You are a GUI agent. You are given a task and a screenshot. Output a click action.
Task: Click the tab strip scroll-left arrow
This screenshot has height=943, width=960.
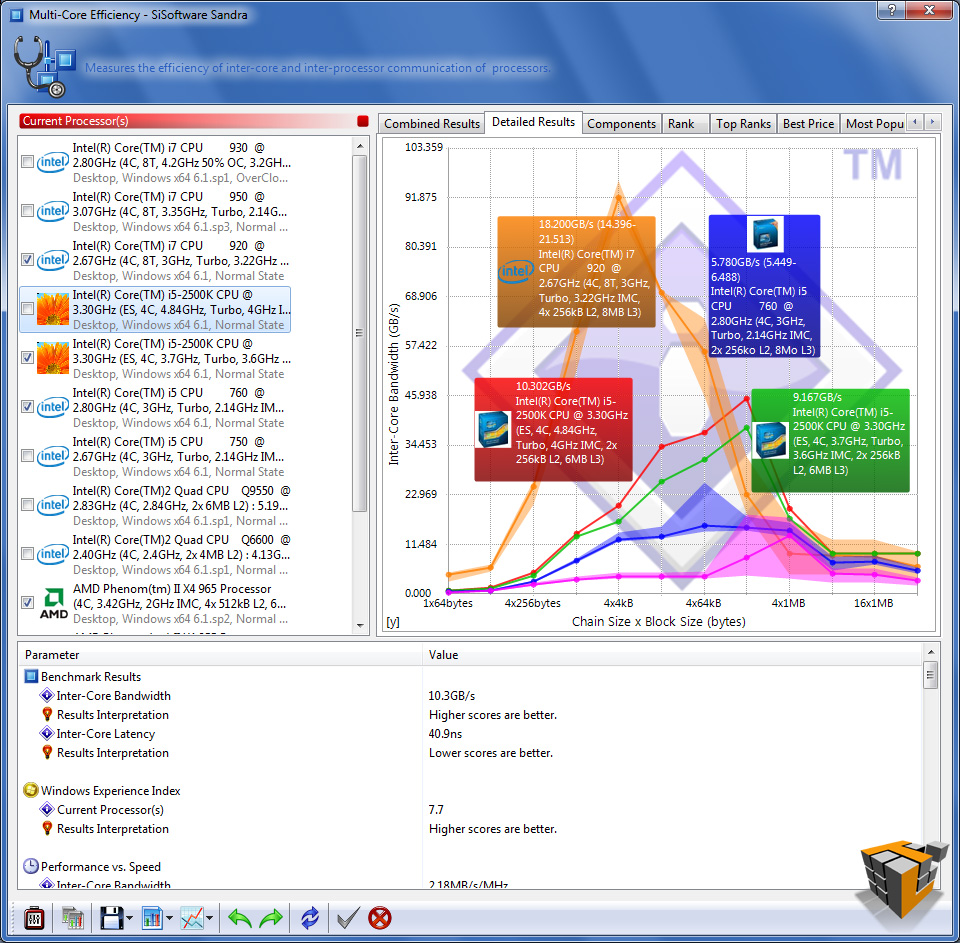tap(915, 122)
